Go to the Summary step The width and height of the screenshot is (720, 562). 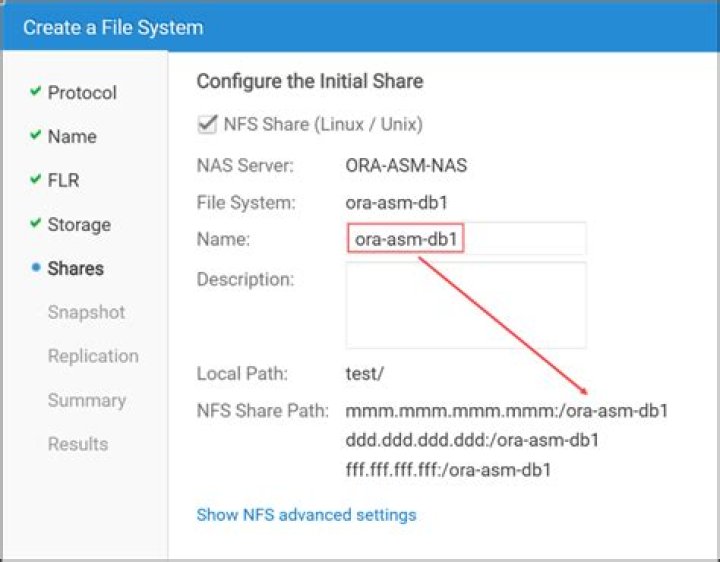tap(86, 400)
